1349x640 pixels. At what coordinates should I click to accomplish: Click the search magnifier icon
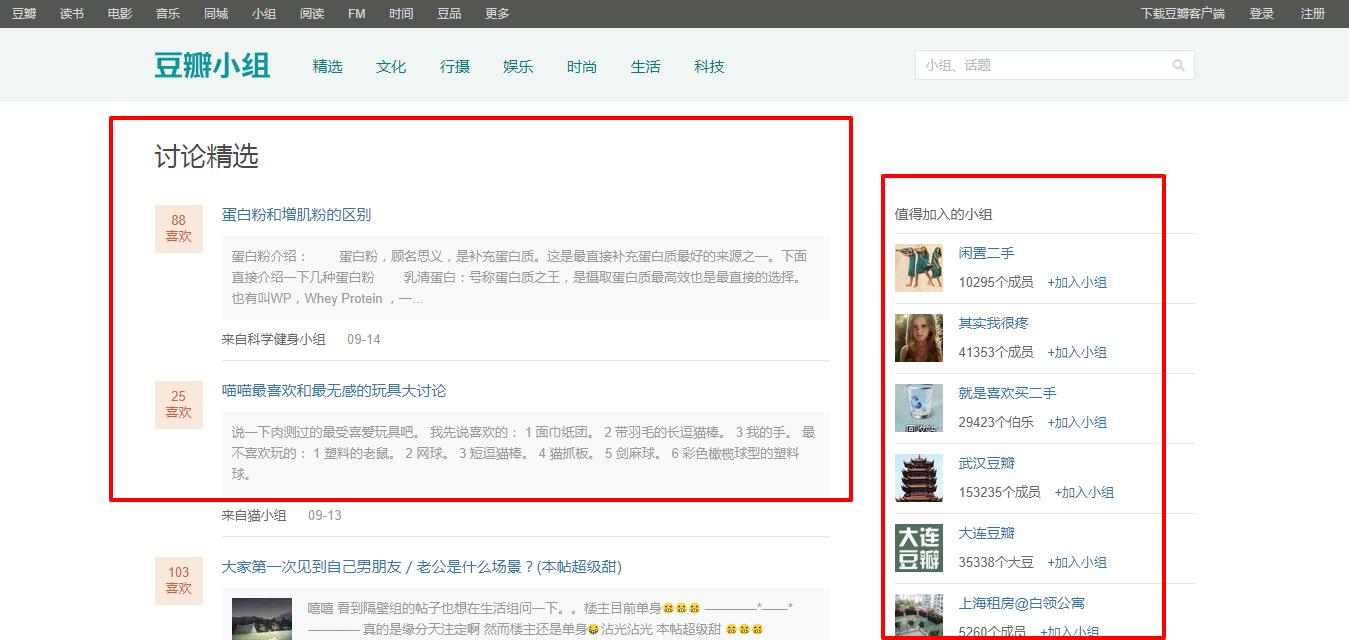coord(1178,64)
